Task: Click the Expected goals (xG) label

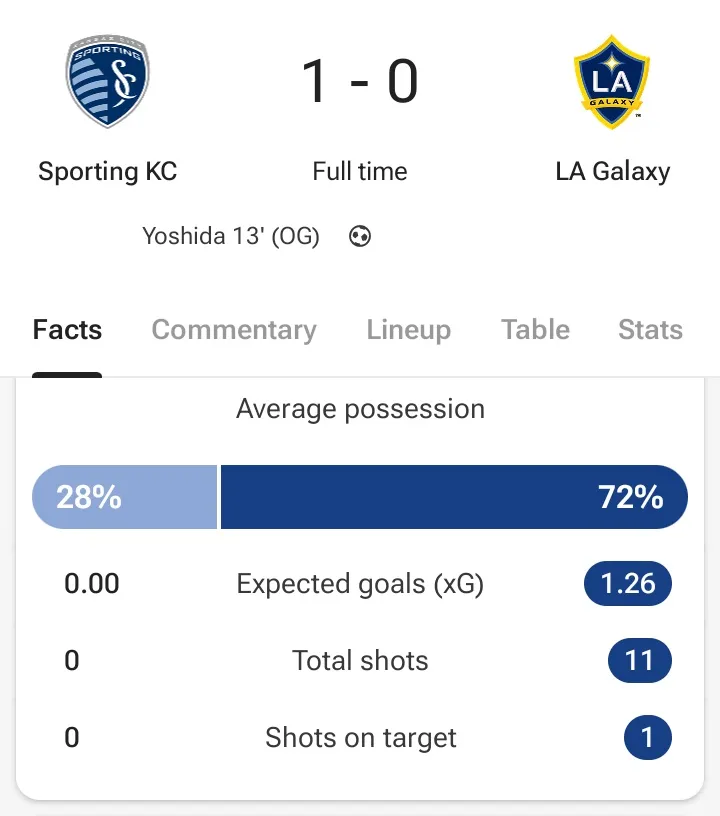Action: [x=360, y=584]
